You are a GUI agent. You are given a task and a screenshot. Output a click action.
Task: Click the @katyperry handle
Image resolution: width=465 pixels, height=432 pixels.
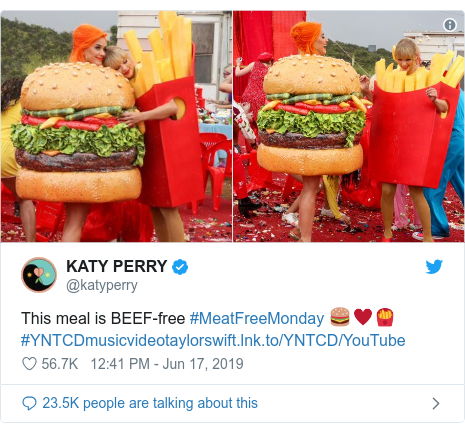click(102, 286)
